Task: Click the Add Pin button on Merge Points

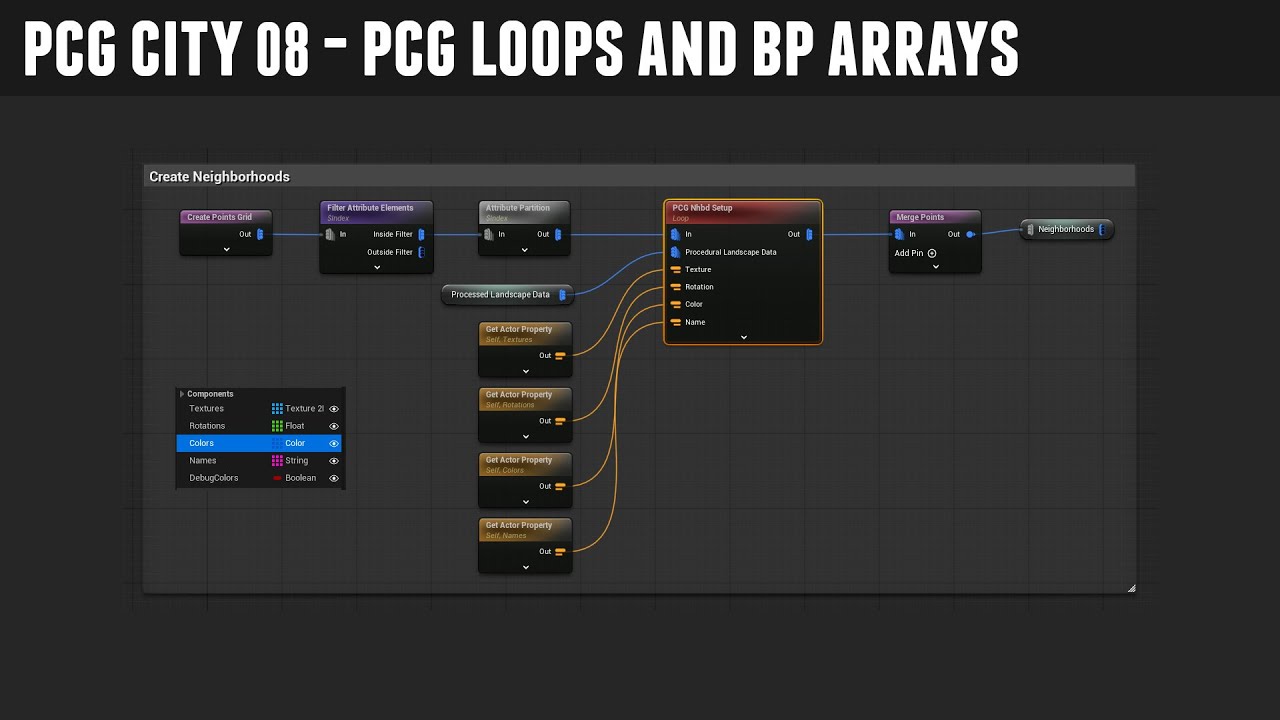Action: click(x=915, y=253)
